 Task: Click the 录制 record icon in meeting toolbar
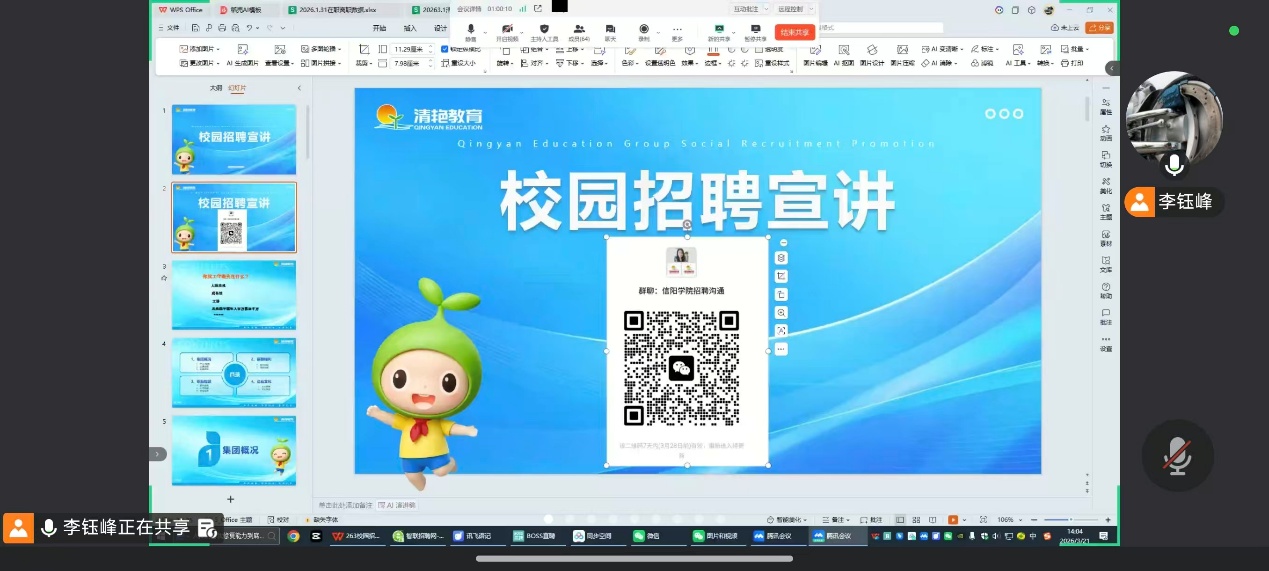click(643, 32)
